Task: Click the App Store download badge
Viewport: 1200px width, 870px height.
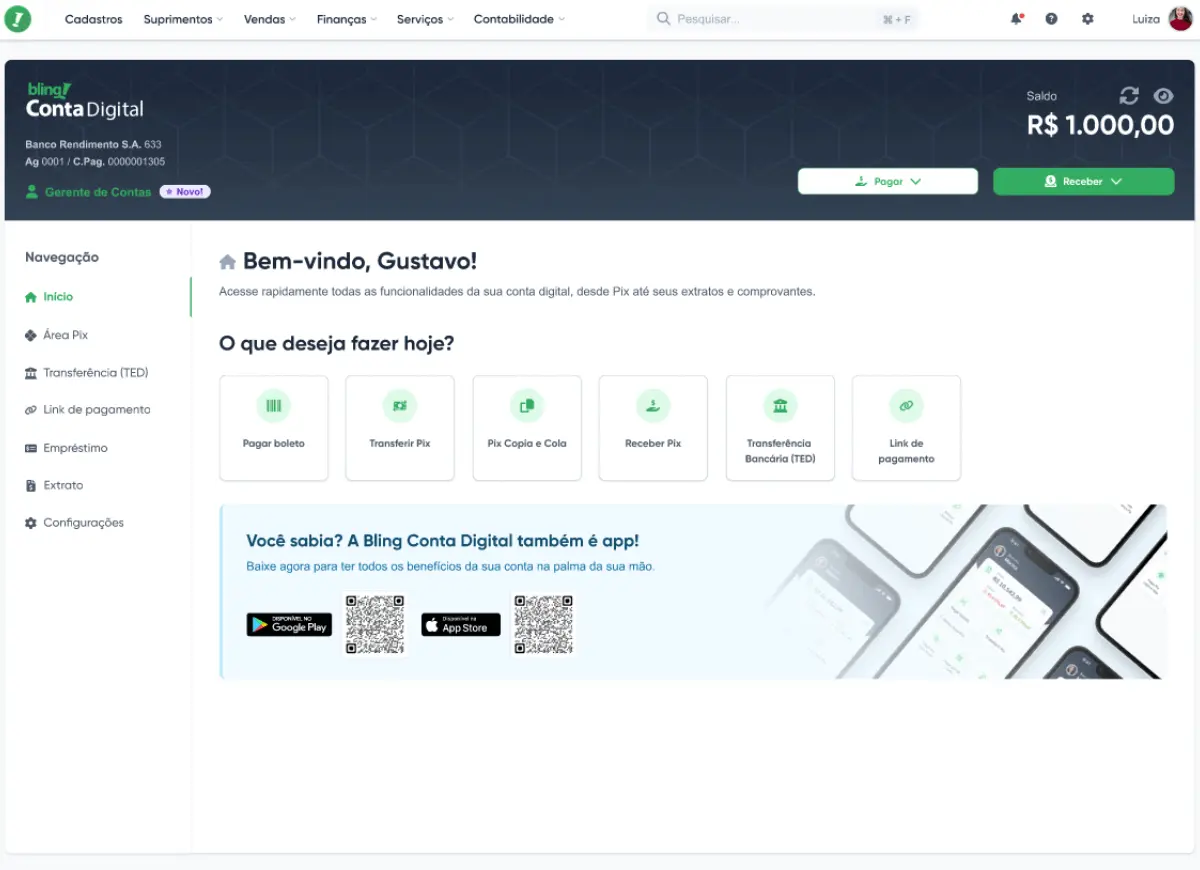Action: pyautogui.click(x=461, y=625)
